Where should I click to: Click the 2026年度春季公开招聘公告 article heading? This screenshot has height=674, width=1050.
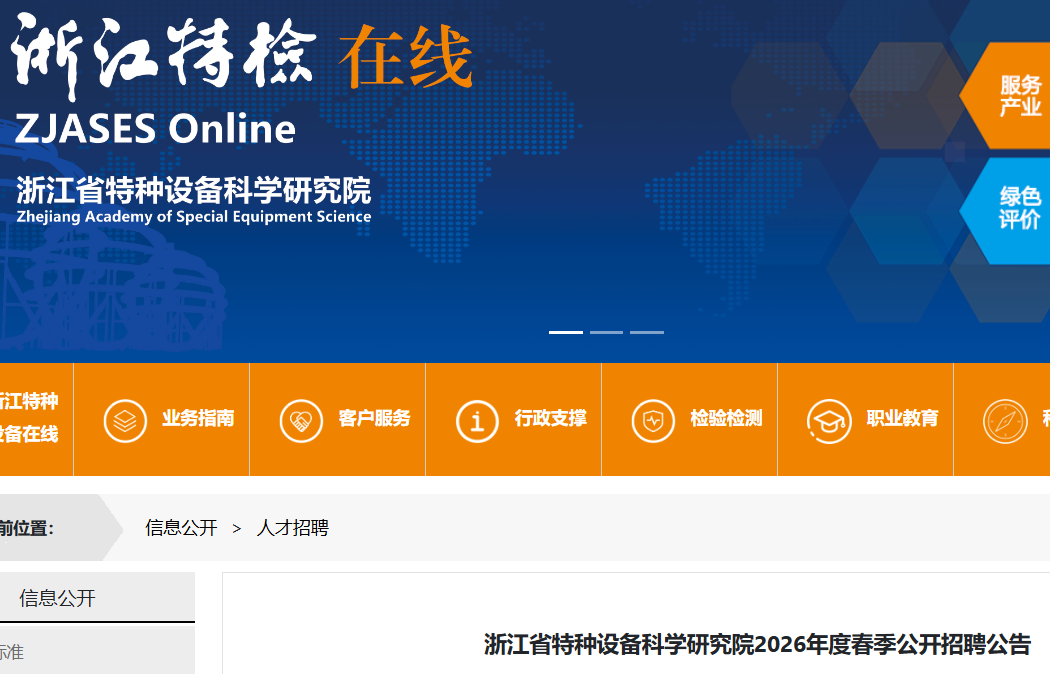[757, 645]
